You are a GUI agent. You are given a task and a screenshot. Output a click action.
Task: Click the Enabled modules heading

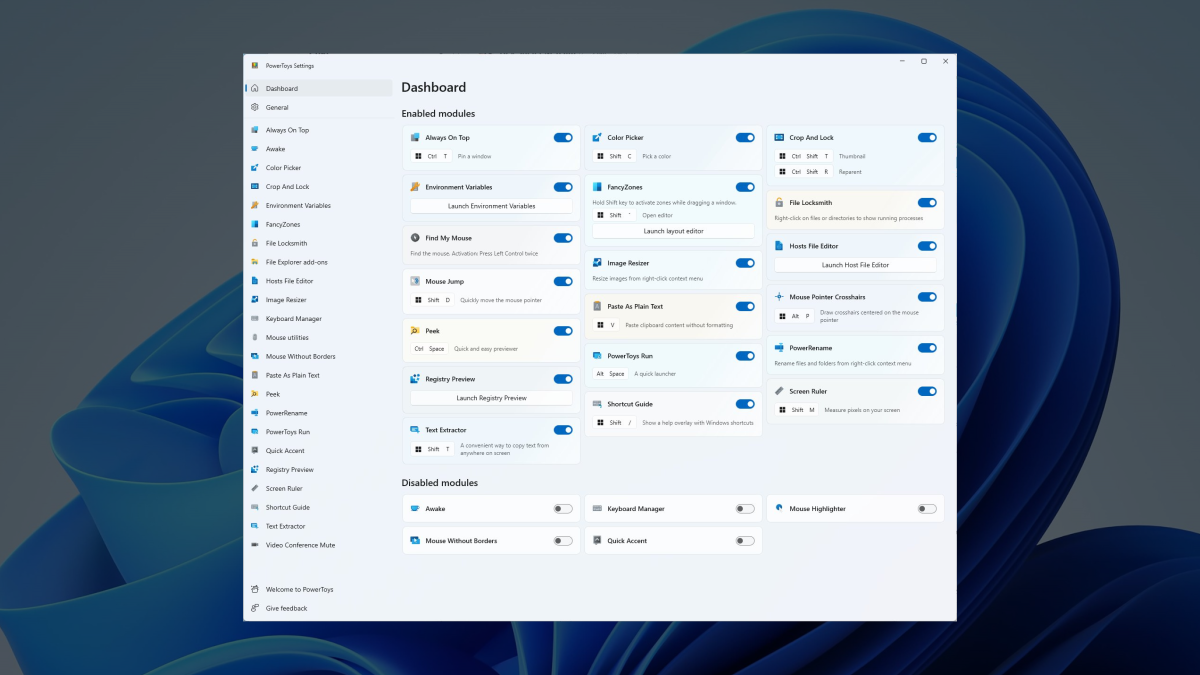point(438,113)
